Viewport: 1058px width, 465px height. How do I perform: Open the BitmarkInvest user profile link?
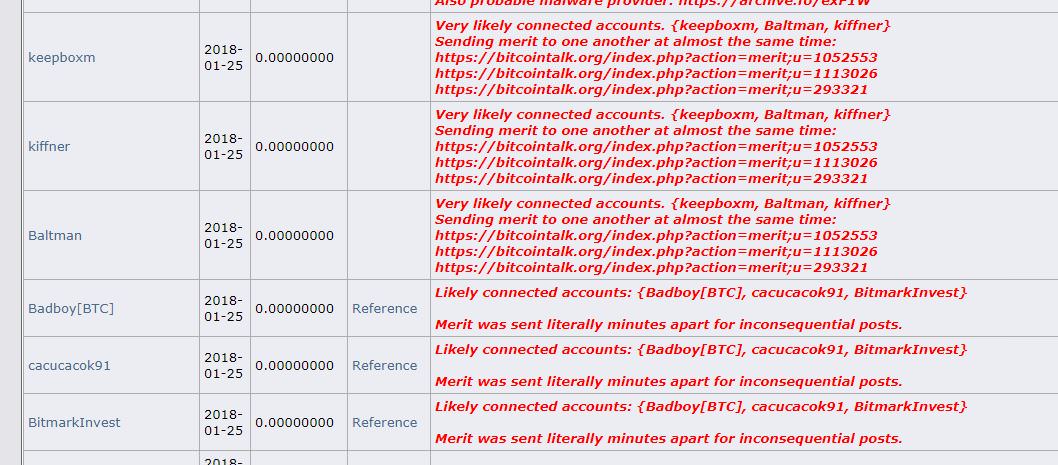(74, 422)
